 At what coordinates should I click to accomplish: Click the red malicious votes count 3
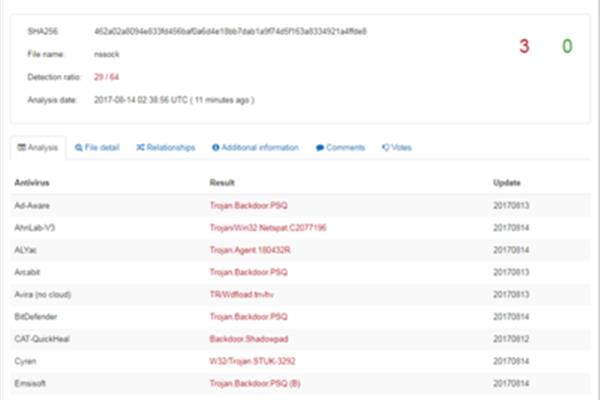(524, 46)
